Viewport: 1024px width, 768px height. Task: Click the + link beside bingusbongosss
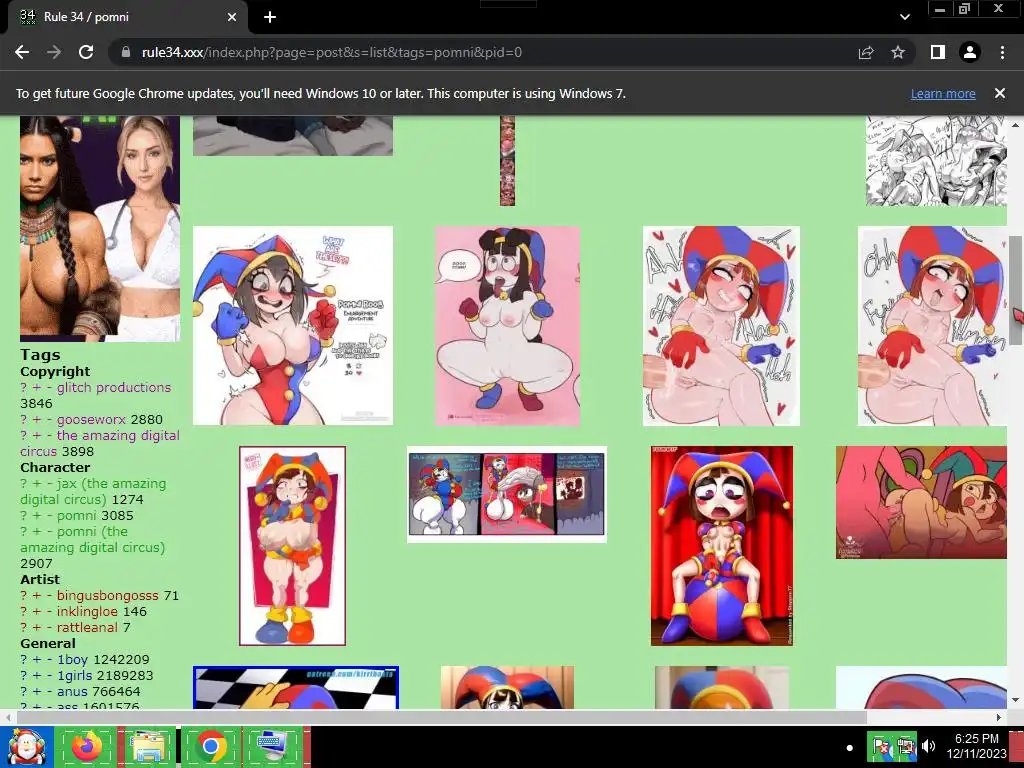(37, 596)
